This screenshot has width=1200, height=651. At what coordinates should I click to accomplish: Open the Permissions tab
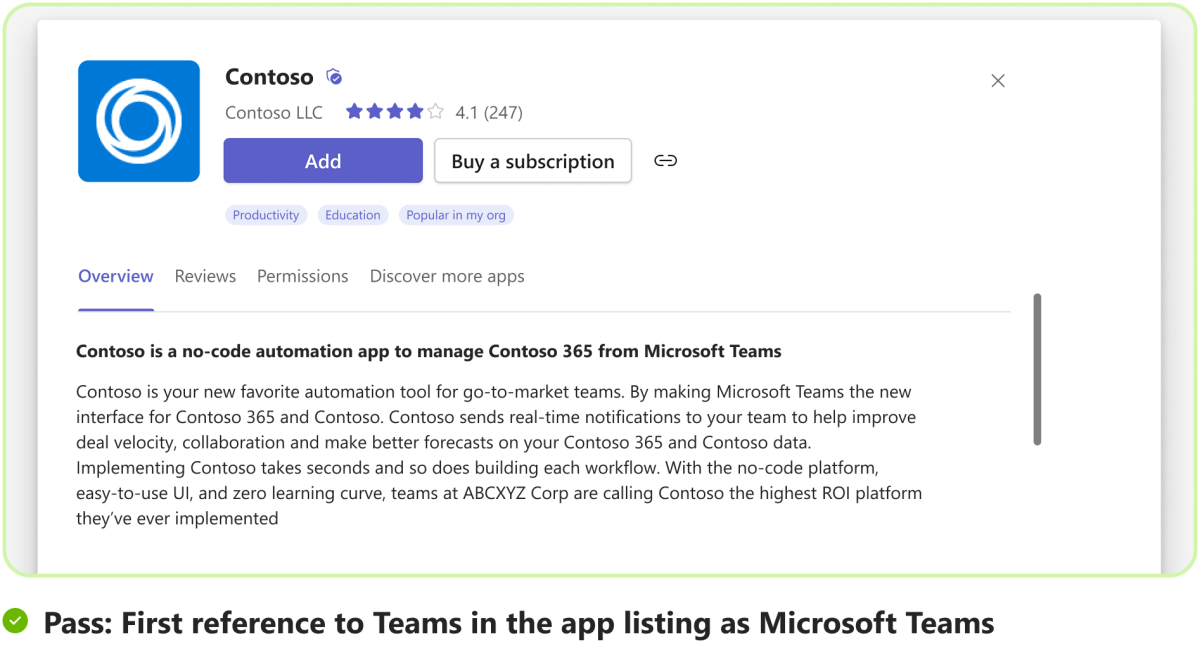pyautogui.click(x=302, y=276)
